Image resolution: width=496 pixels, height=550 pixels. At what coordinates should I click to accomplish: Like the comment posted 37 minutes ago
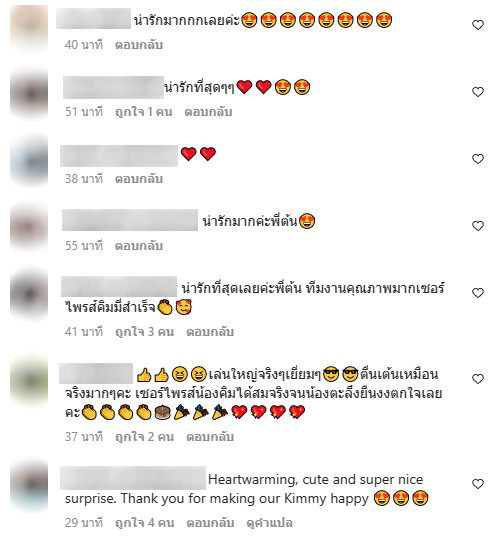478,379
